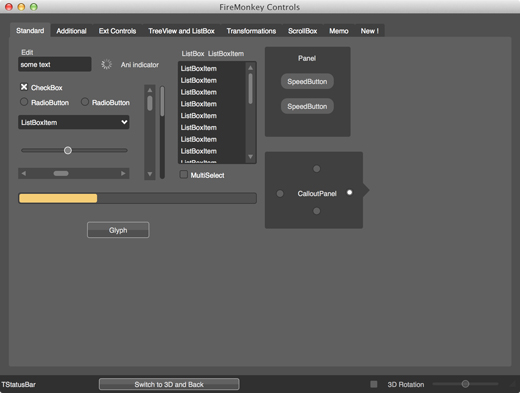
Task: Click the down arrow of the standalone vertical scrollbar
Action: (x=150, y=174)
